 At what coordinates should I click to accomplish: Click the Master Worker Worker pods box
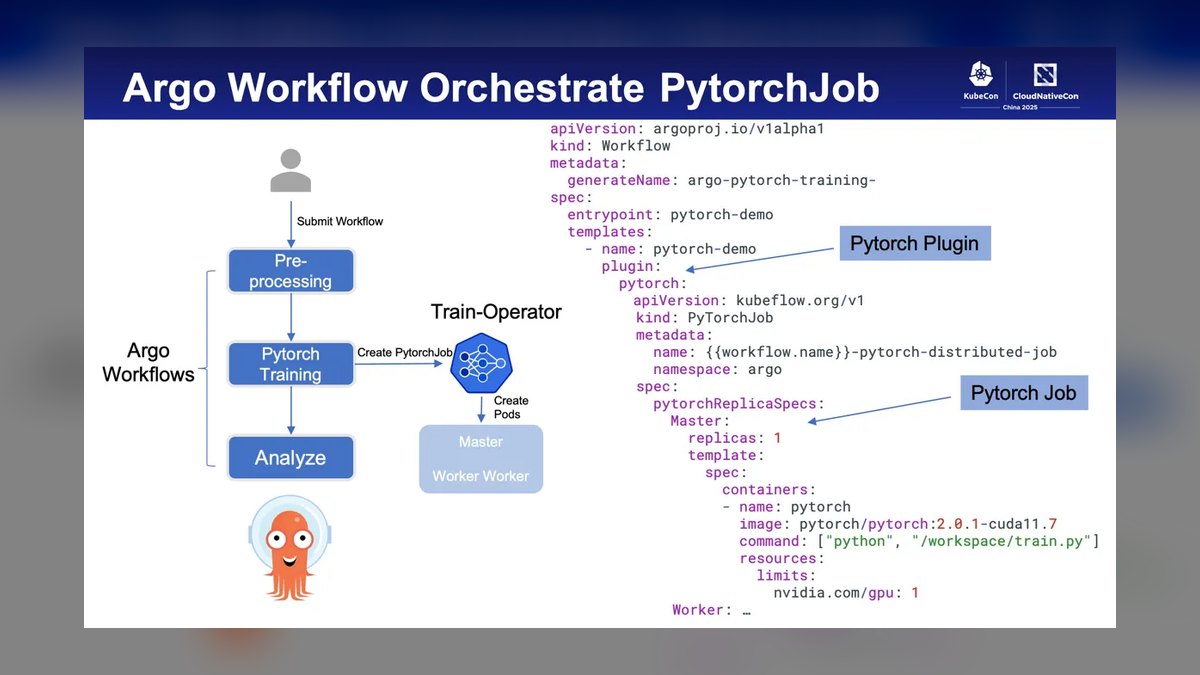(481, 459)
